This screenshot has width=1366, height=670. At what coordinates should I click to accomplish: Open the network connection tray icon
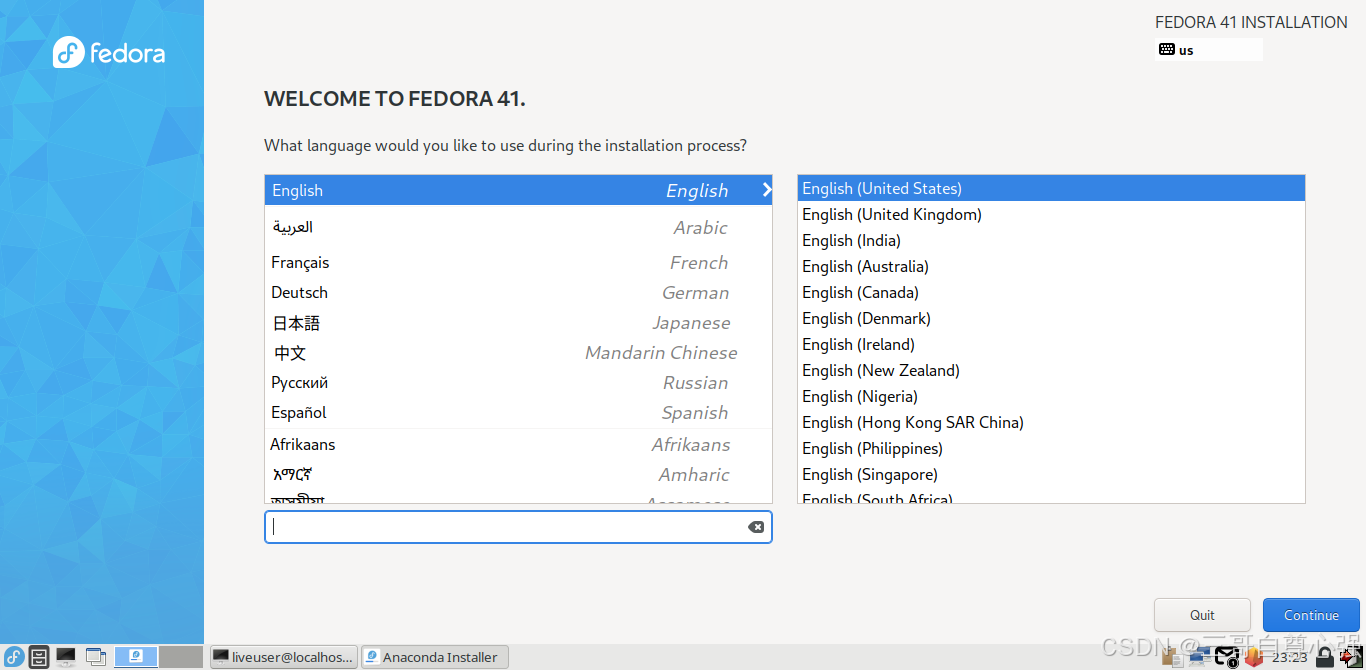coord(1200,657)
